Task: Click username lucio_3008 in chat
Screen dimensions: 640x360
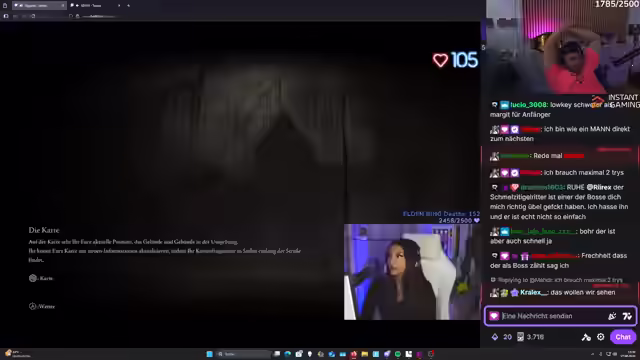Action: pos(528,105)
